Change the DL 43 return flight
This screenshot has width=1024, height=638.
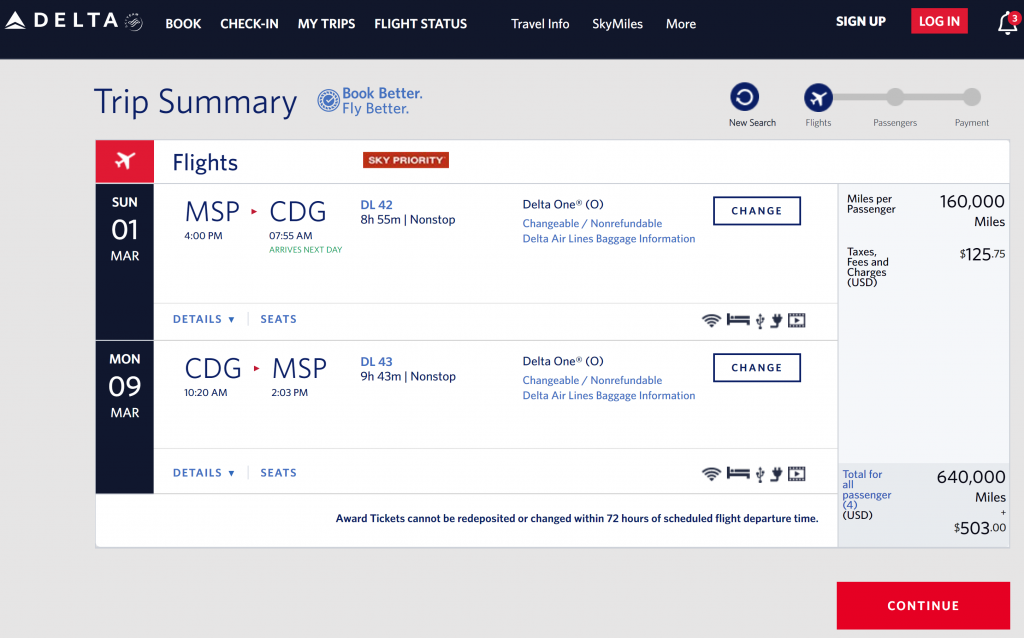(756, 368)
